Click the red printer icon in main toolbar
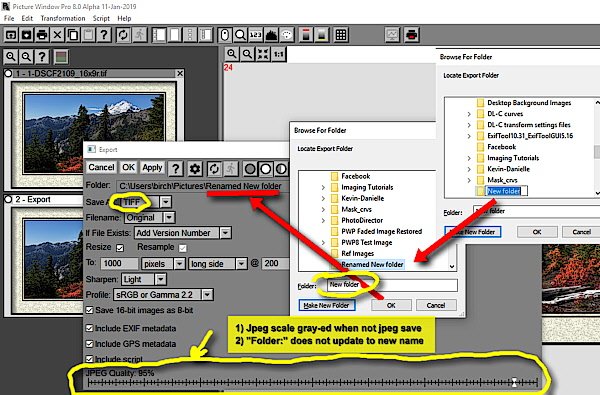The height and width of the screenshot is (395, 600). pos(412,35)
